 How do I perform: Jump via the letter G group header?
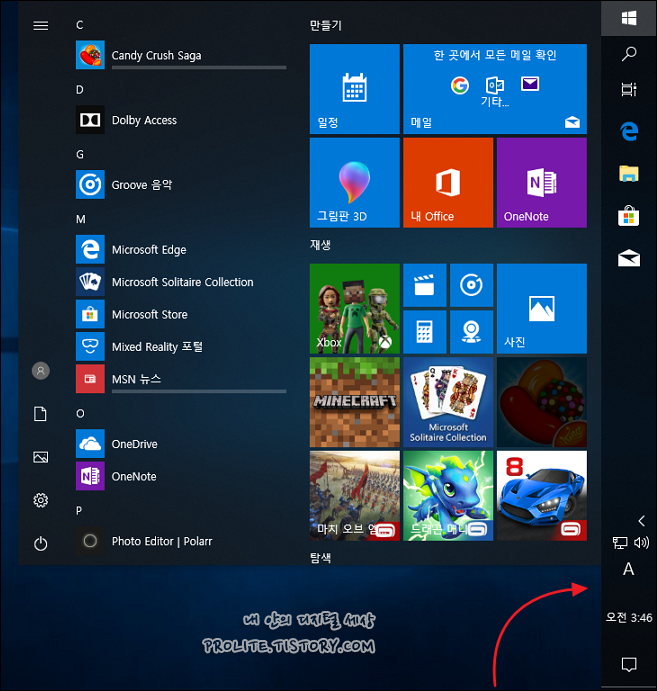(80, 155)
